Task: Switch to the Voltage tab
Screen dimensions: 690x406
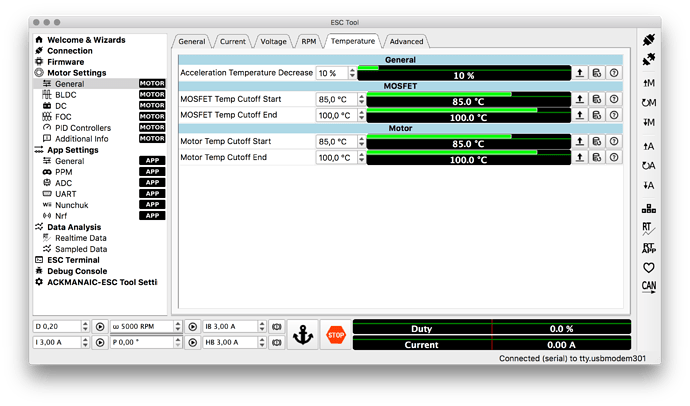Action: (273, 42)
